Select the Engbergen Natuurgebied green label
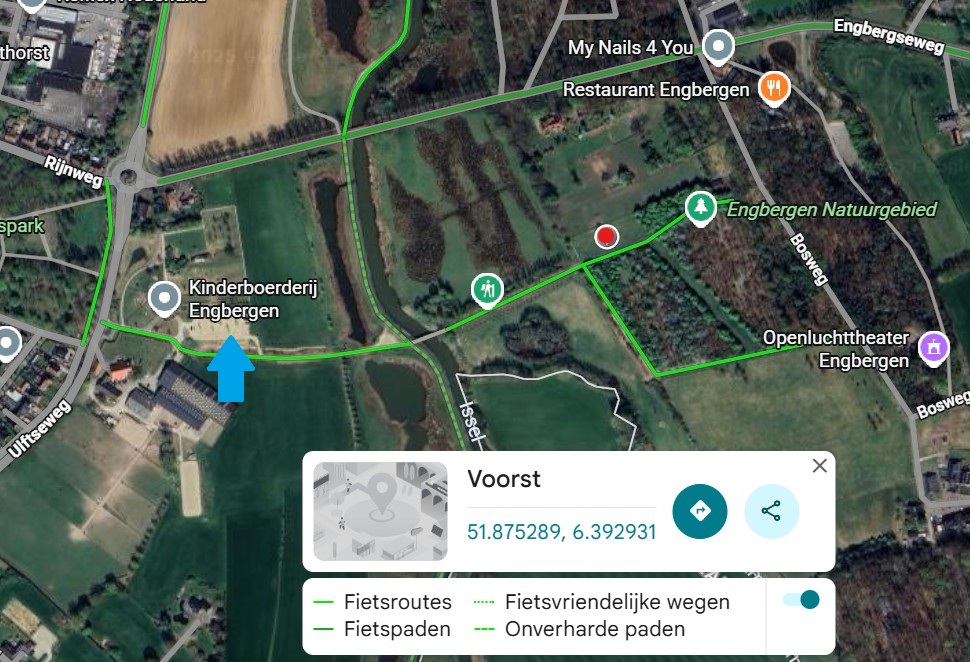This screenshot has width=970, height=662. pos(832,210)
